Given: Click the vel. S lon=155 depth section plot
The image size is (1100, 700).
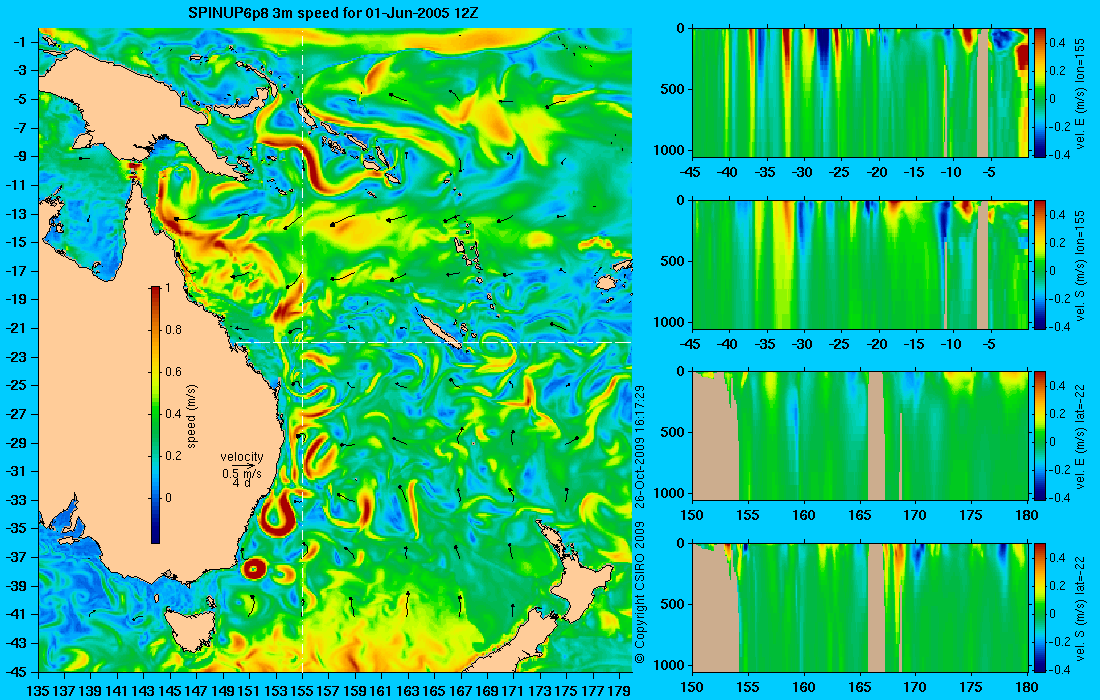Looking at the screenshot, I should tap(860, 264).
